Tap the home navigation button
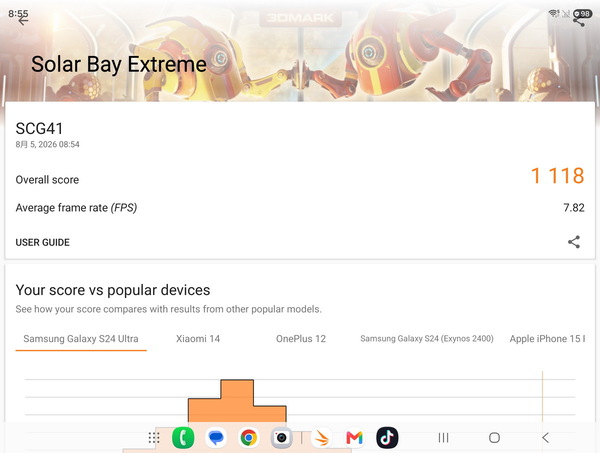Screen dimensions: 600x453 [494, 438]
